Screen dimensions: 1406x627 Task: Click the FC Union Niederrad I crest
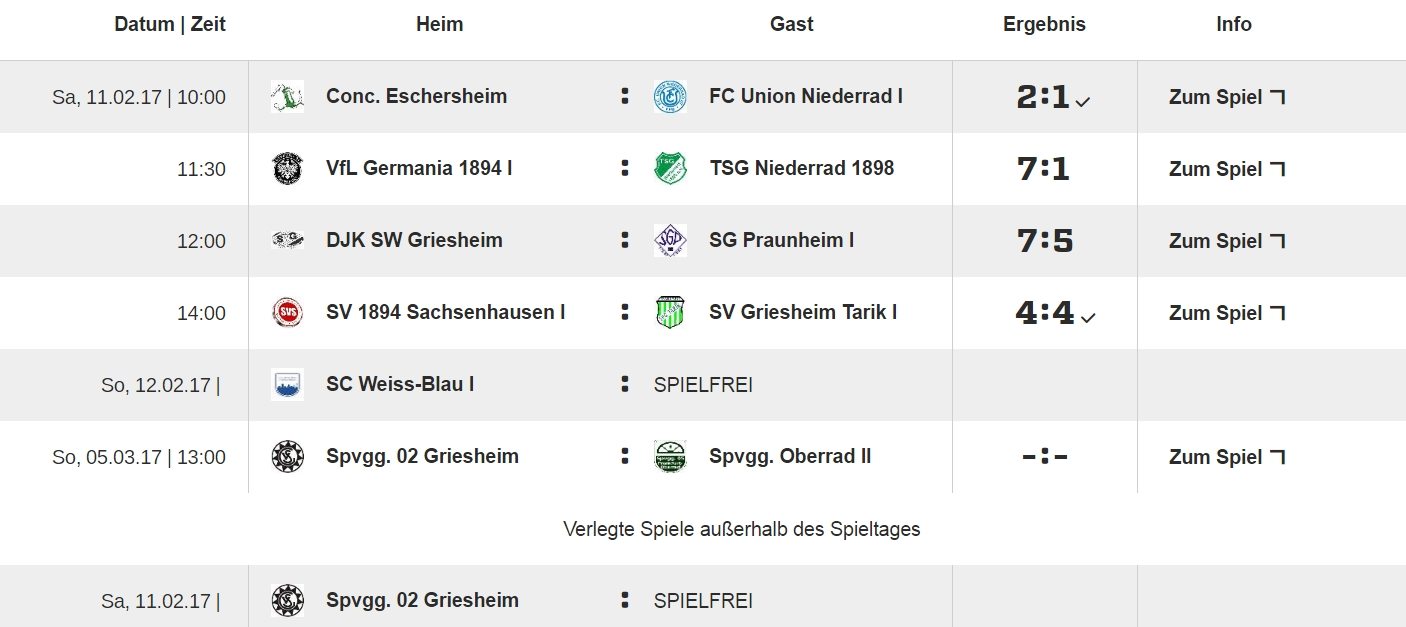coord(670,97)
